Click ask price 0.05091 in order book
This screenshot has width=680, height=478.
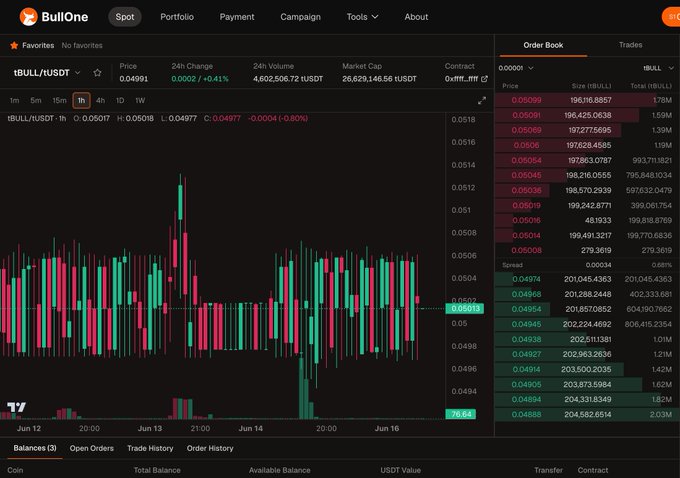(x=526, y=115)
